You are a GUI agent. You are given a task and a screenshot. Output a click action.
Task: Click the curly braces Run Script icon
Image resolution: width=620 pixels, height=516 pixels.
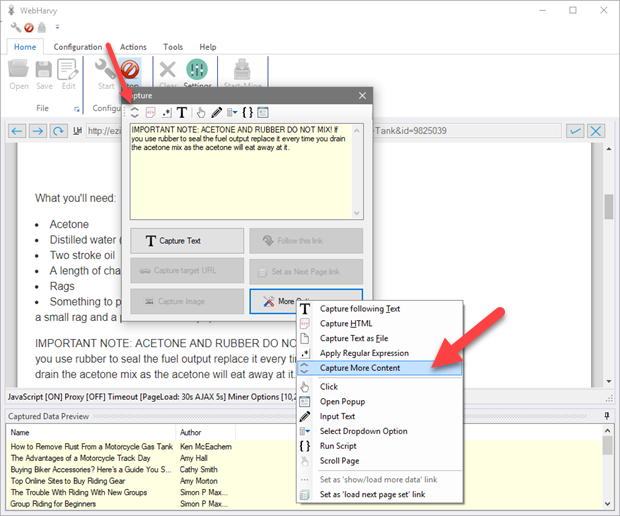[x=247, y=113]
